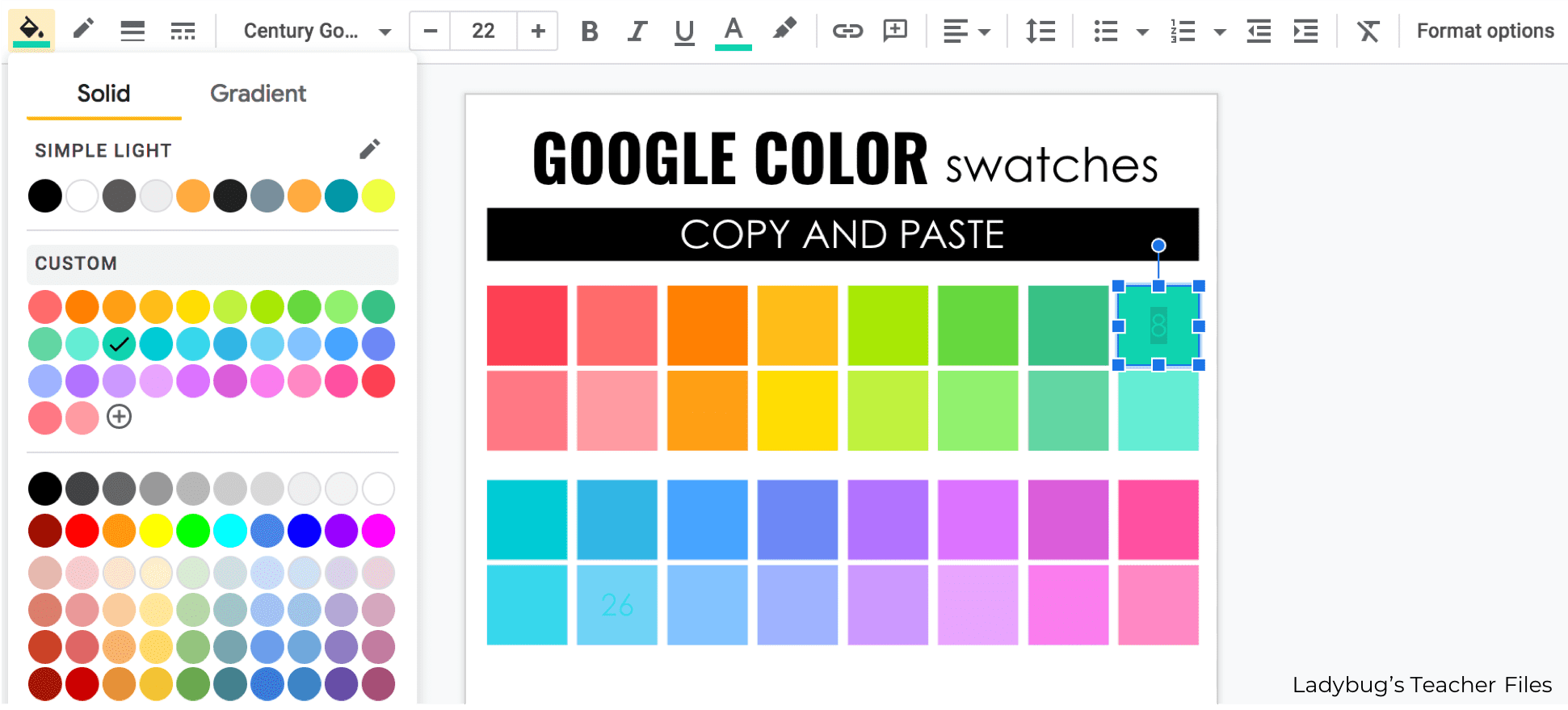Increase font size with plus button
The width and height of the screenshot is (1568, 710).
coord(538,32)
